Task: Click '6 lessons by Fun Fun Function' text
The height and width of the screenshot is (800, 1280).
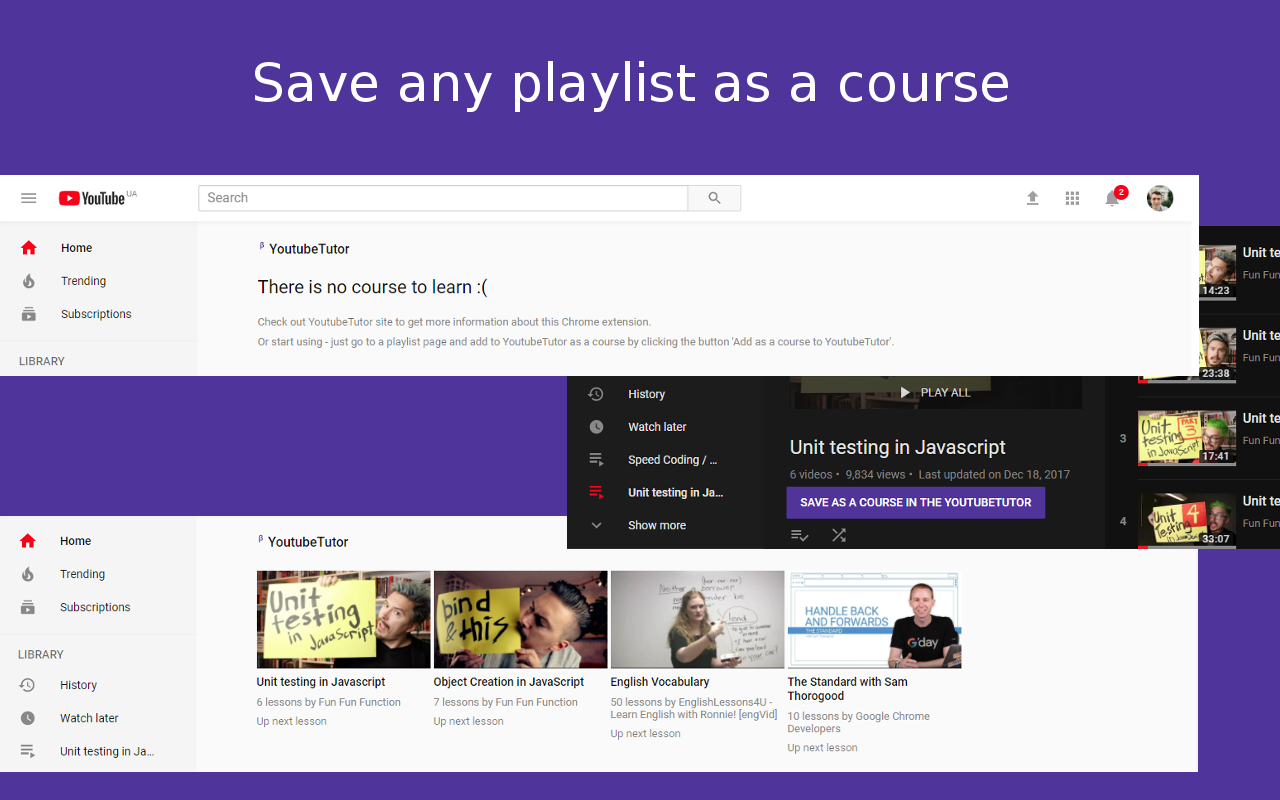Action: [329, 702]
